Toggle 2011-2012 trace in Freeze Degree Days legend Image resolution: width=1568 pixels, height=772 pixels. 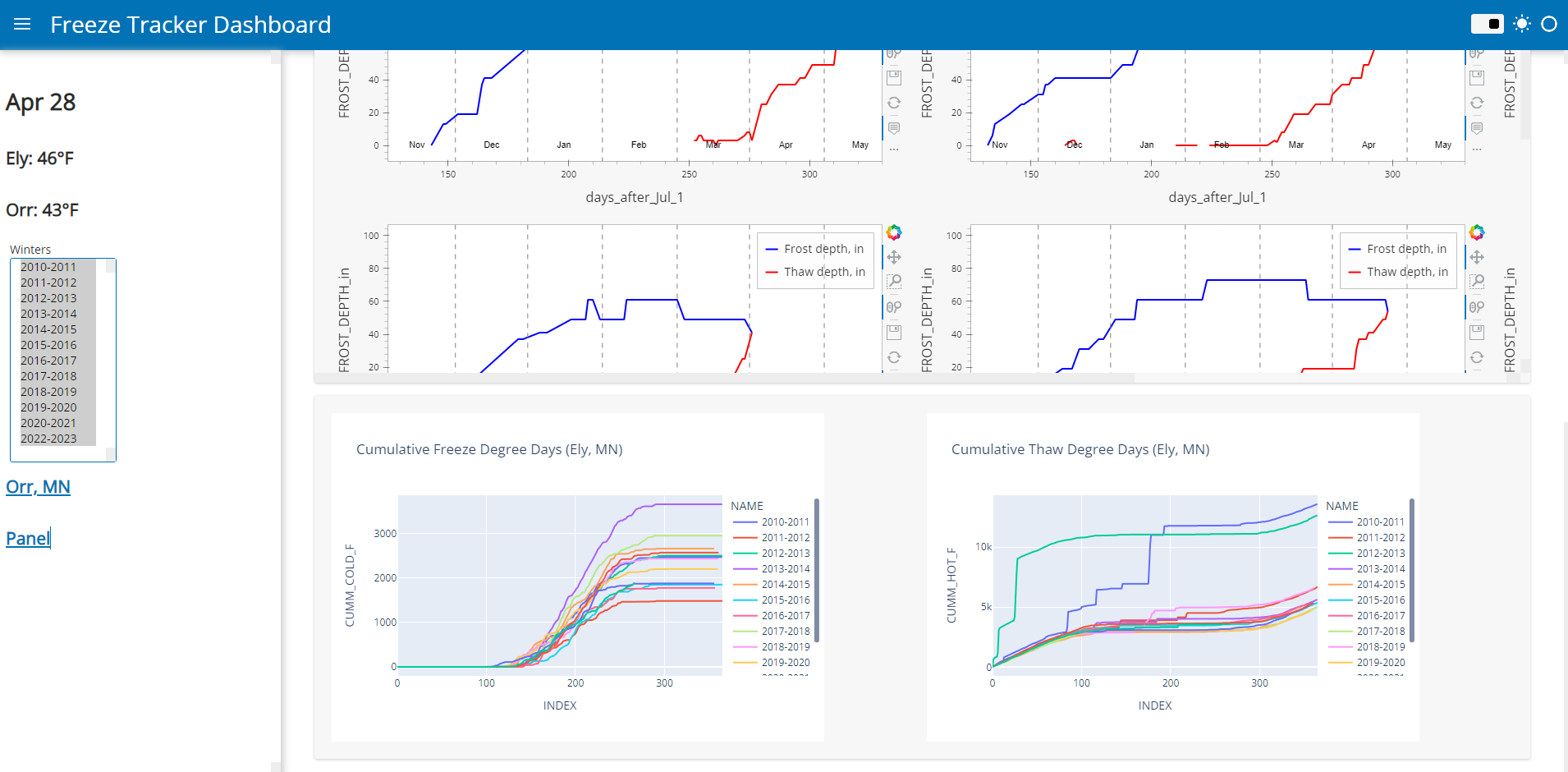point(771,537)
